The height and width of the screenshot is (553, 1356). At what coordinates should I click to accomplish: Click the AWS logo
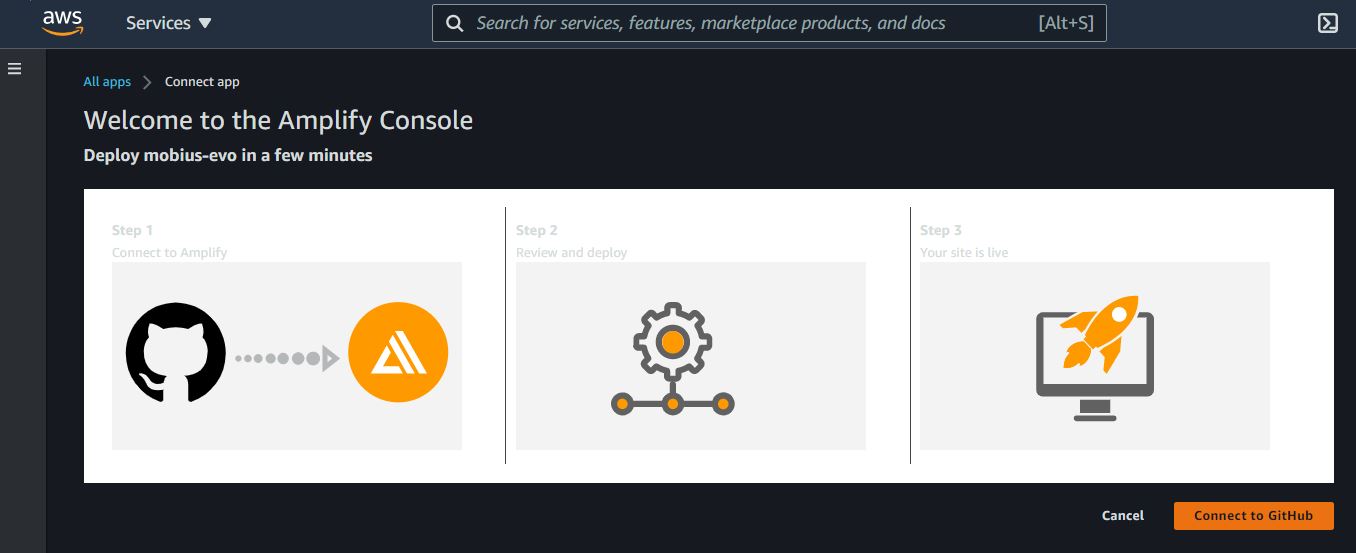pyautogui.click(x=62, y=22)
